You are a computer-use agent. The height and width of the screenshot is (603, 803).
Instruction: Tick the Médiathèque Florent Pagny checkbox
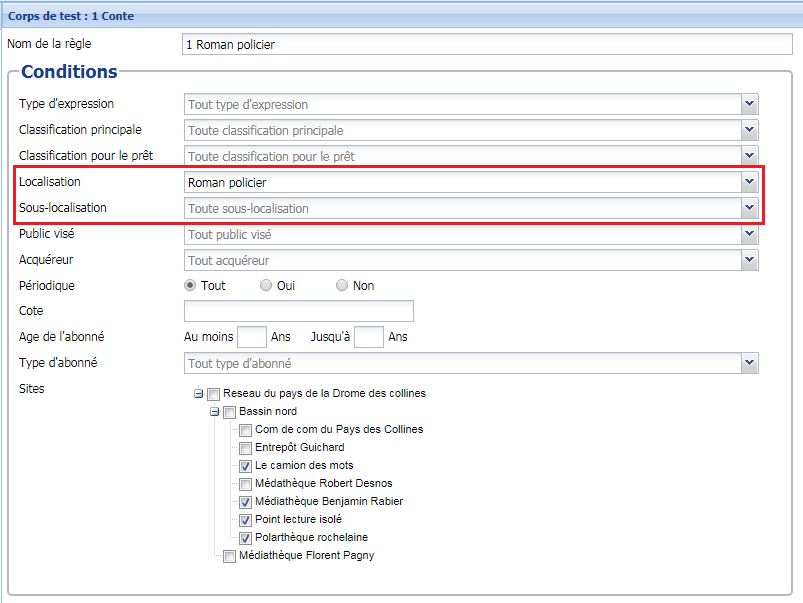click(230, 556)
